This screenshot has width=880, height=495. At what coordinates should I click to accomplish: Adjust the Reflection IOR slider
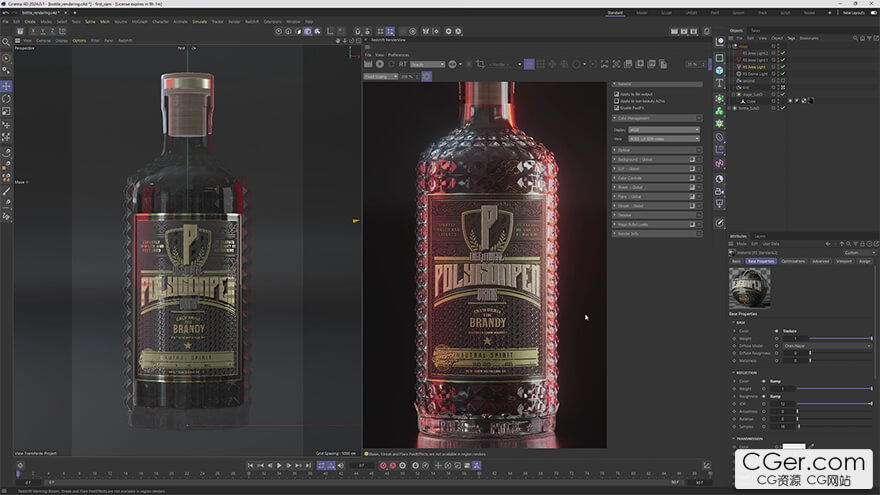point(834,404)
